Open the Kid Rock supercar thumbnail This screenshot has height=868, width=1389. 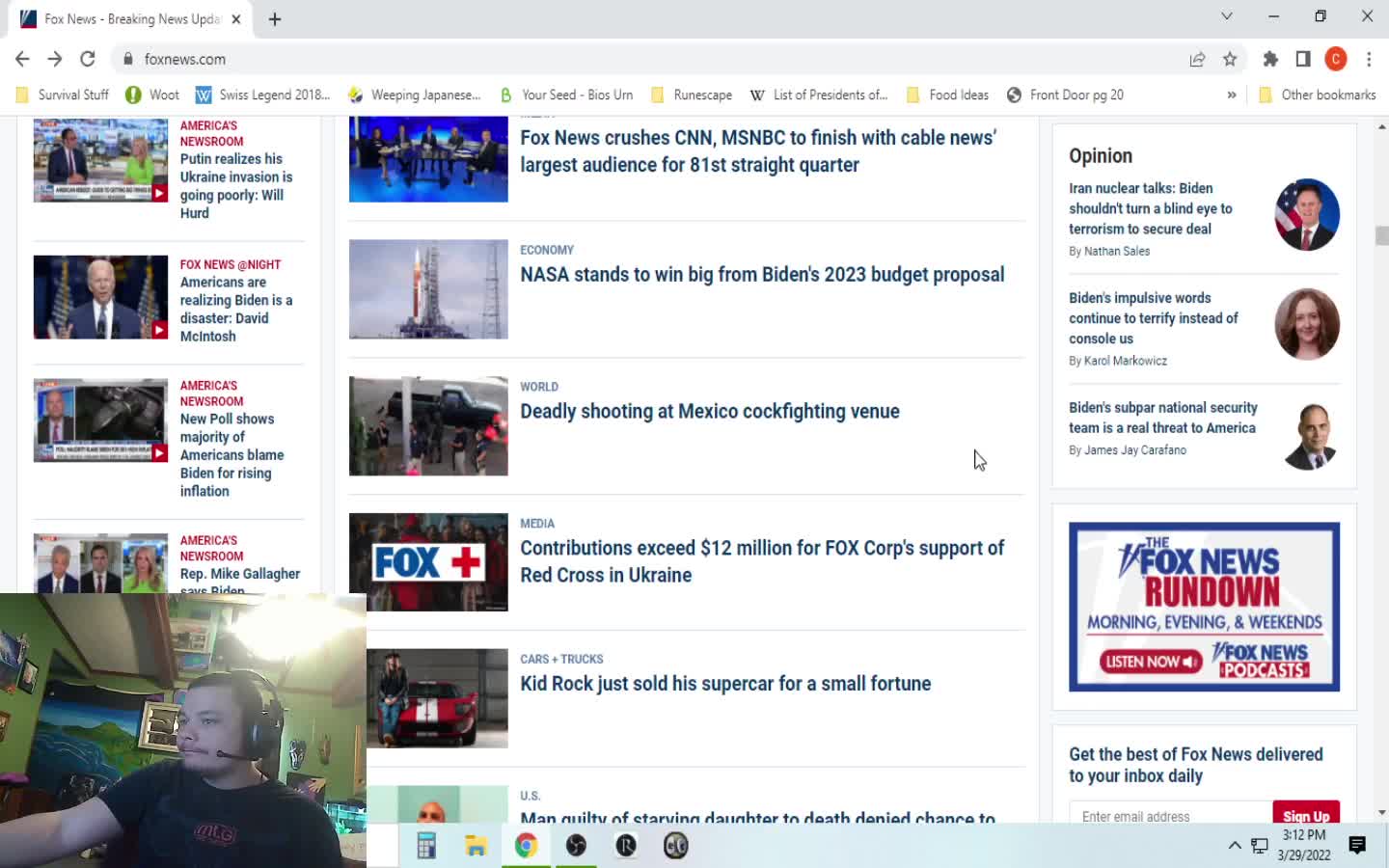pos(437,698)
